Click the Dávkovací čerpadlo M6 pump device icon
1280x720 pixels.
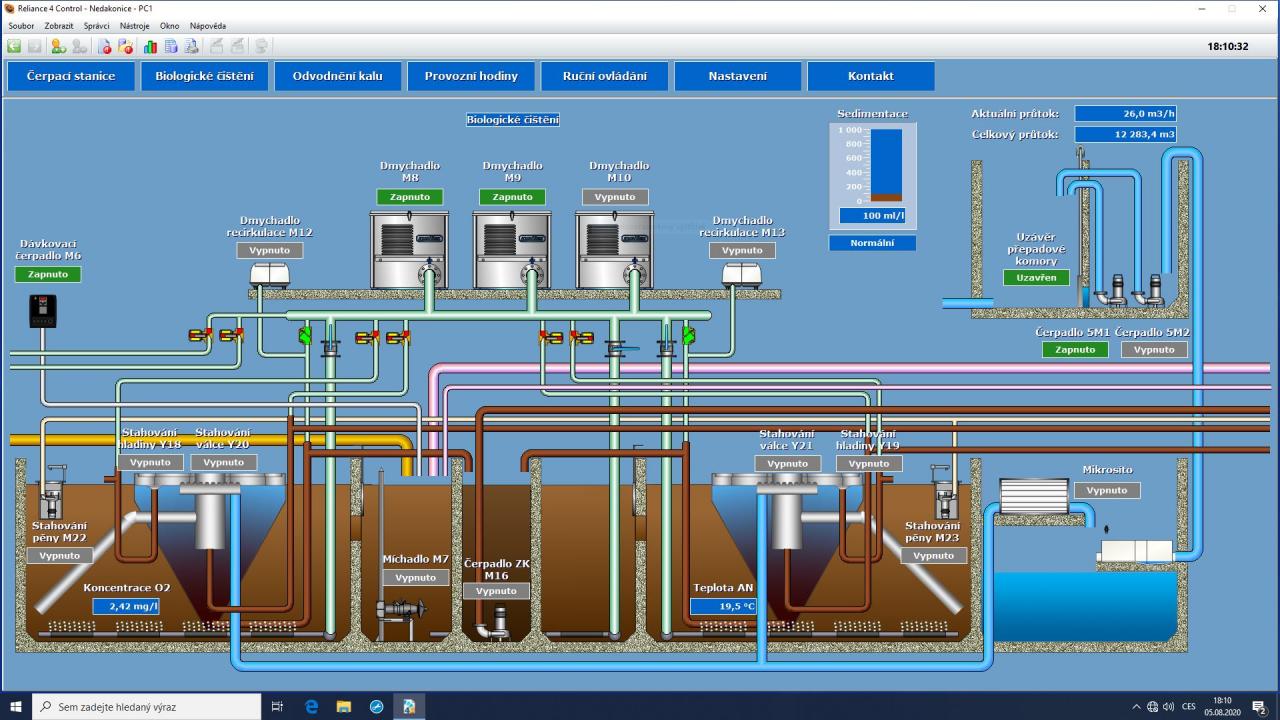42,311
